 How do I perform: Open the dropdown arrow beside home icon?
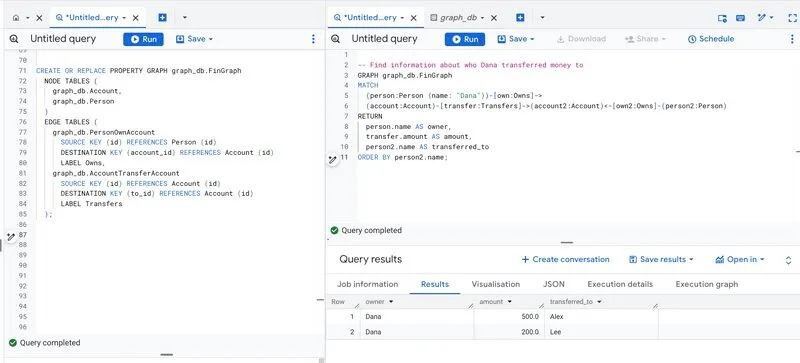pyautogui.click(x=28, y=18)
